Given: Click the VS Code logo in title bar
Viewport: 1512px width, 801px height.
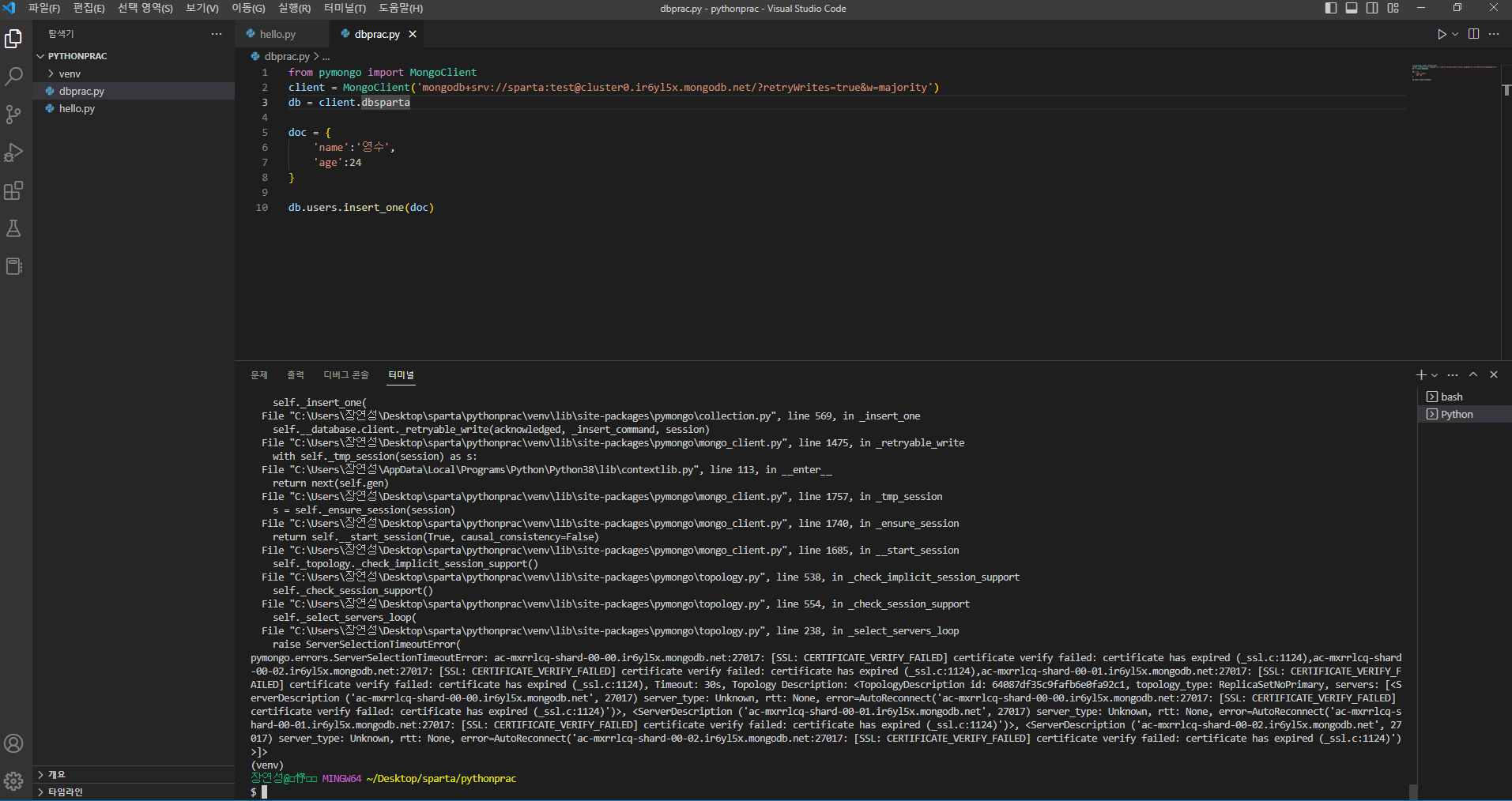Looking at the screenshot, I should coord(9,8).
